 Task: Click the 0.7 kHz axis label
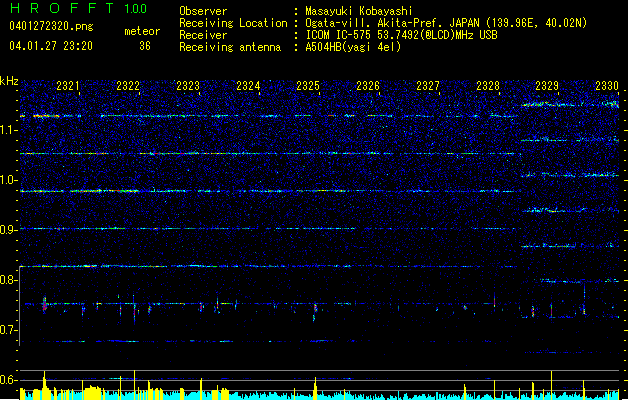9,330
